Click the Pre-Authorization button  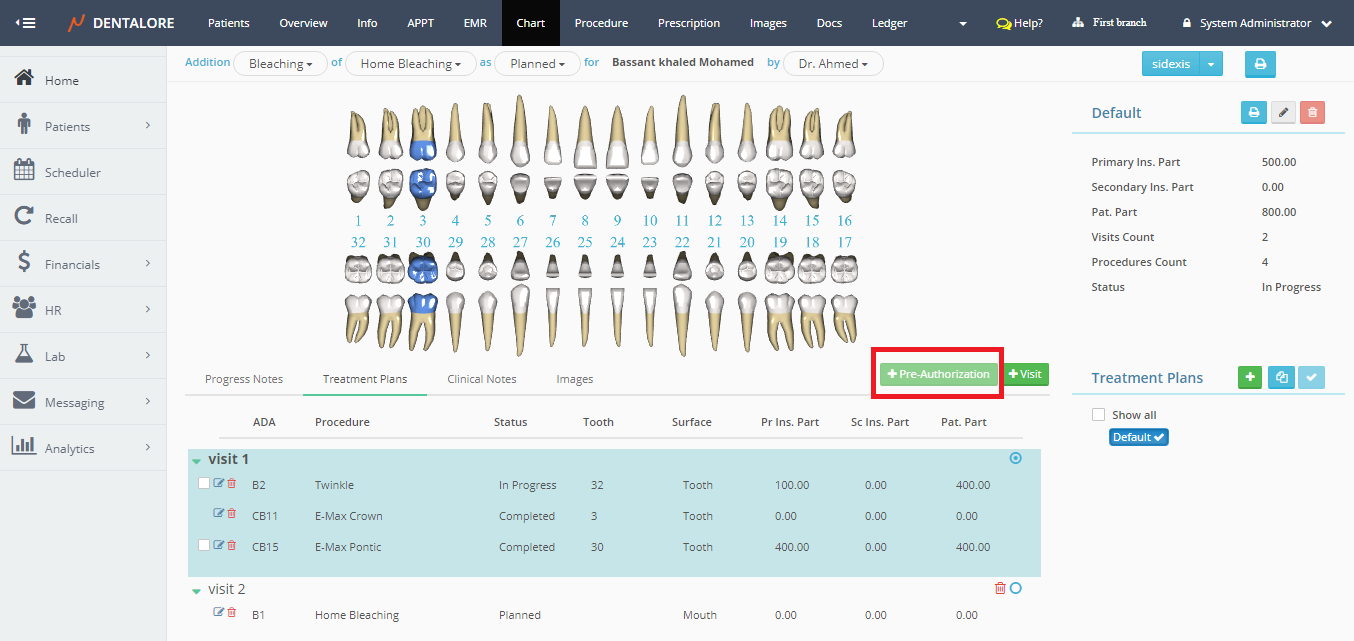938,374
